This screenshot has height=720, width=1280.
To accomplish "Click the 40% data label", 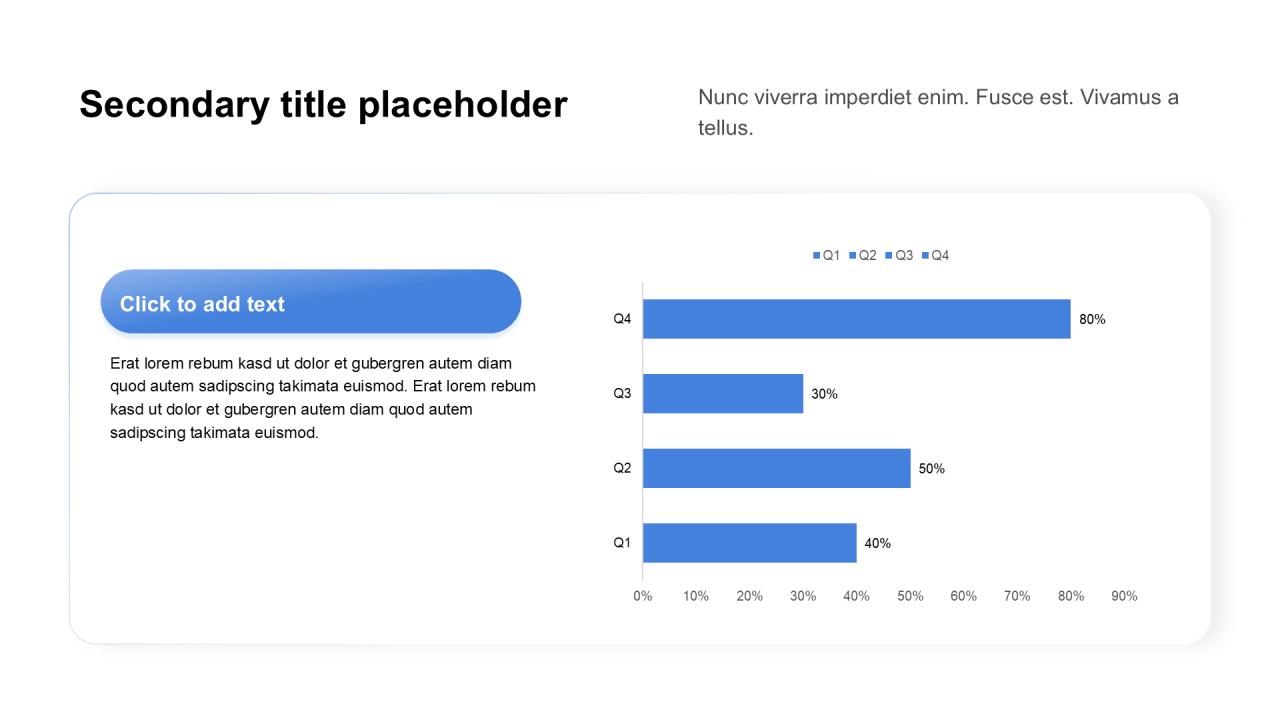I will 877,544.
